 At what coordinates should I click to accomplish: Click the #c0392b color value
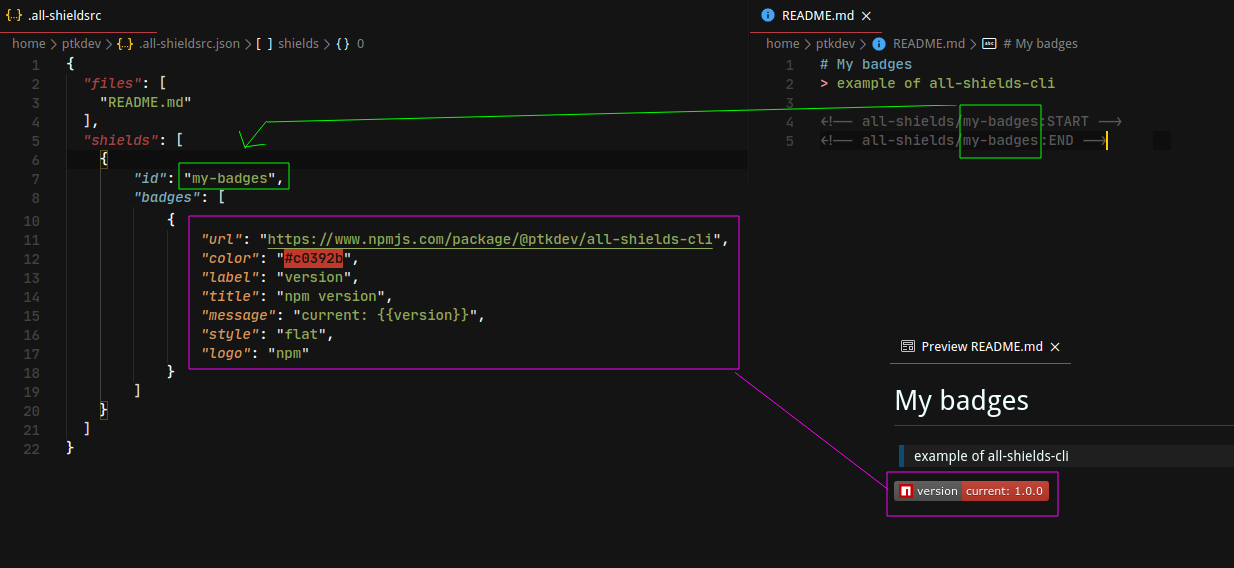(x=313, y=259)
